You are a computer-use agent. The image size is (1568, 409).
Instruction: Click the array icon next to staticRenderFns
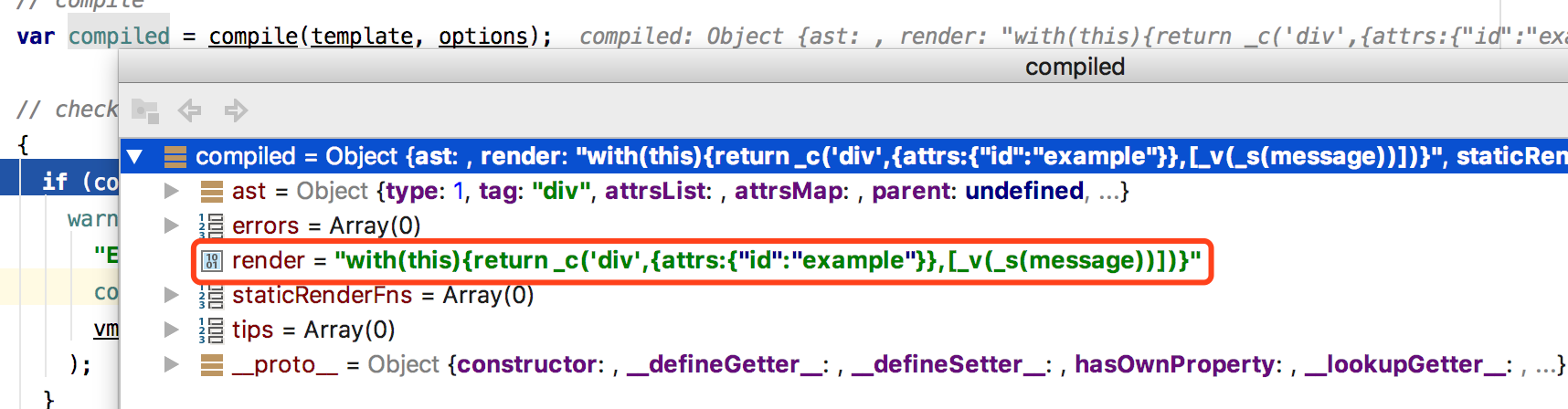(x=211, y=296)
